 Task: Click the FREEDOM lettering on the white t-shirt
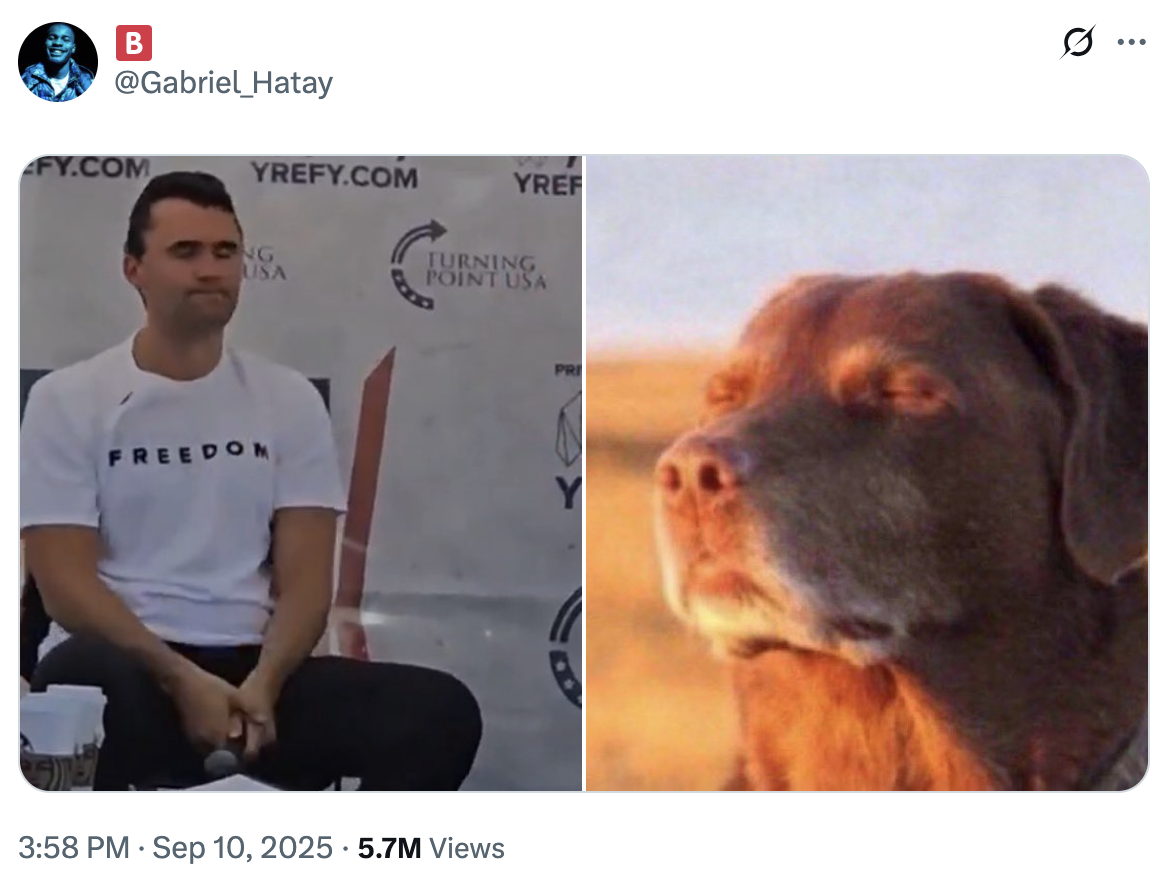click(x=189, y=453)
